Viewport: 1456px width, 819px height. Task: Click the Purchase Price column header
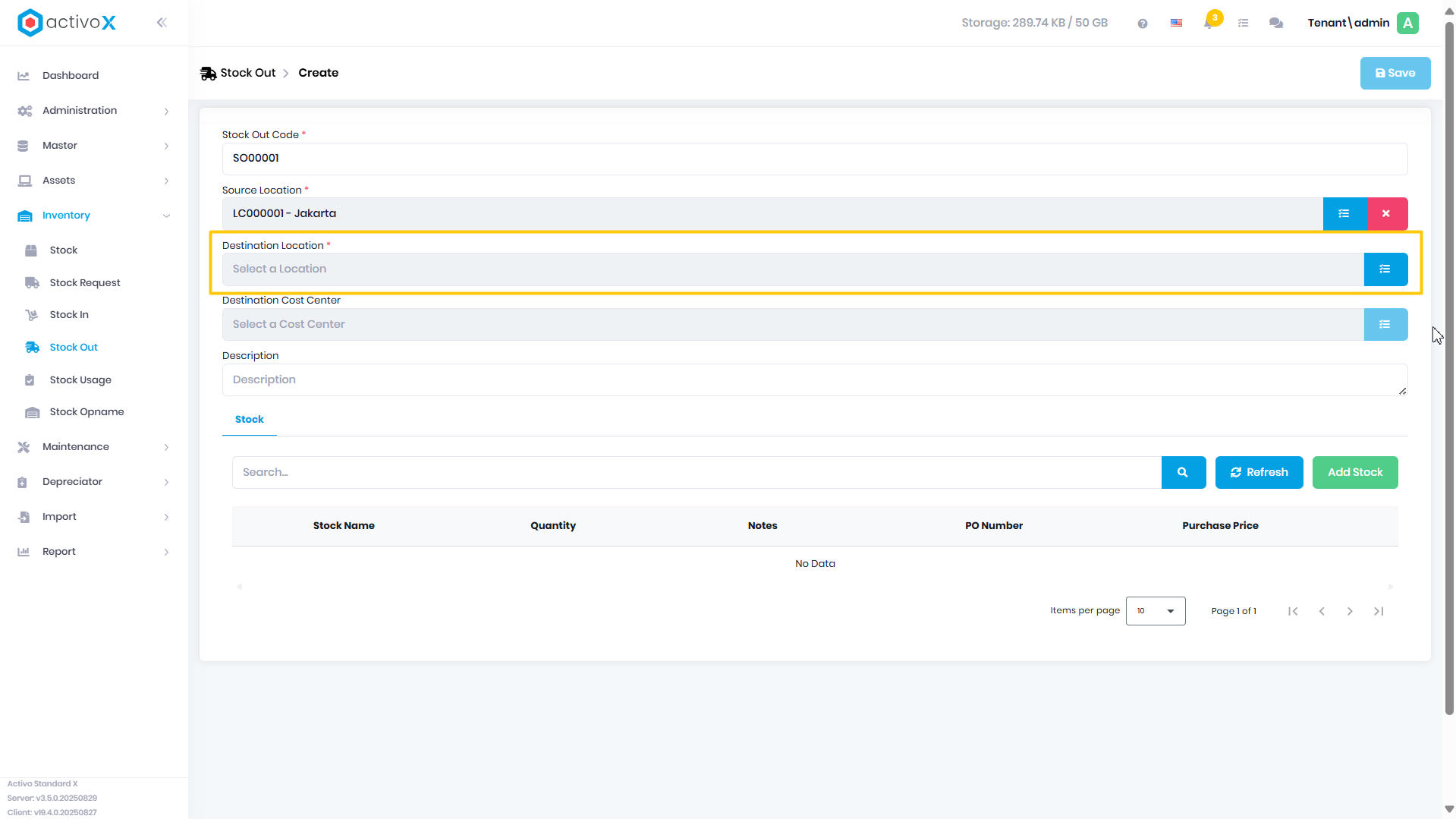[1220, 526]
